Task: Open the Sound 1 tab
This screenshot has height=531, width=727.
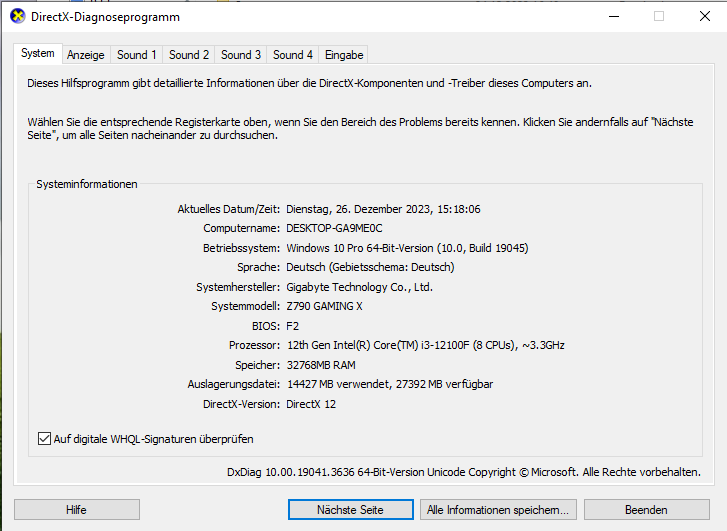Action: [x=136, y=55]
